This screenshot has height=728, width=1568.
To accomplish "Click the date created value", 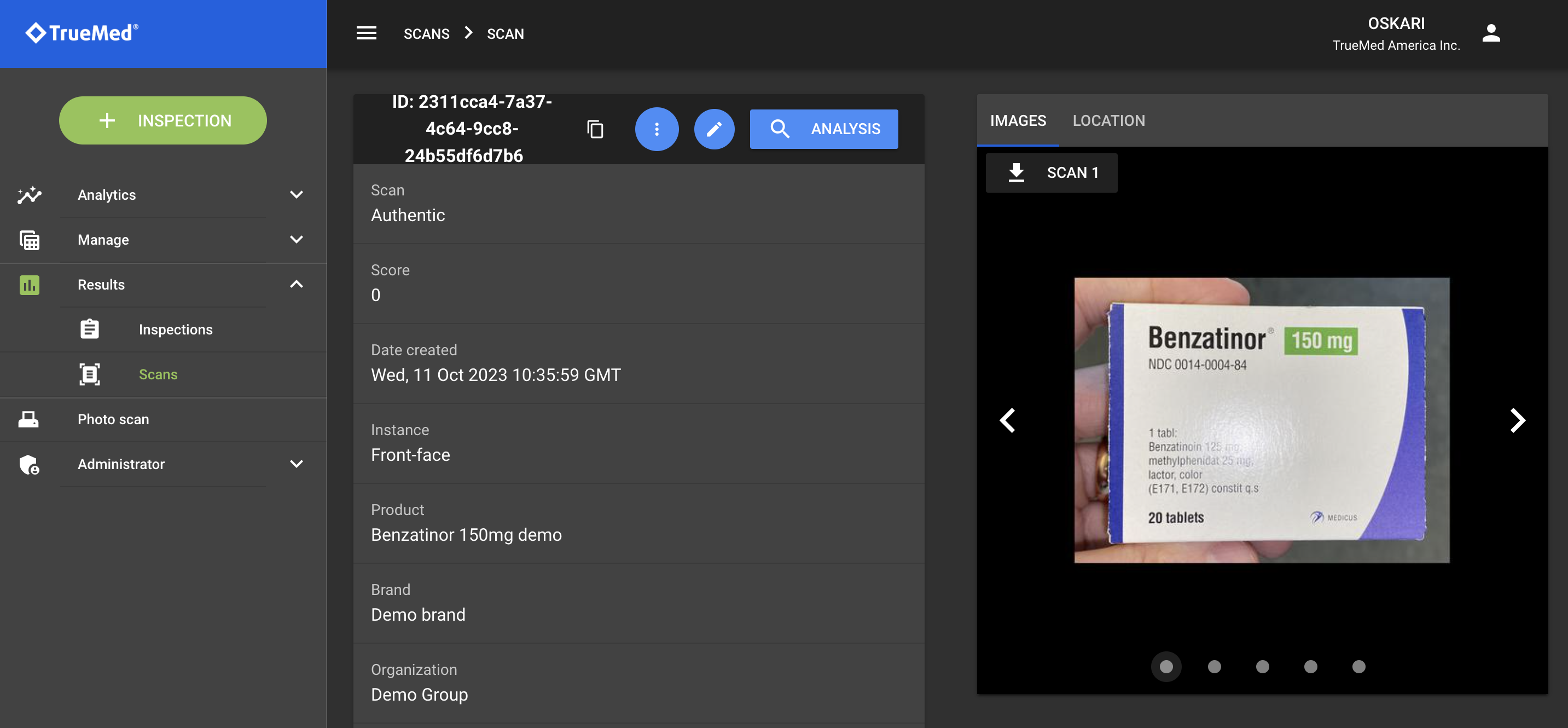I will point(496,374).
